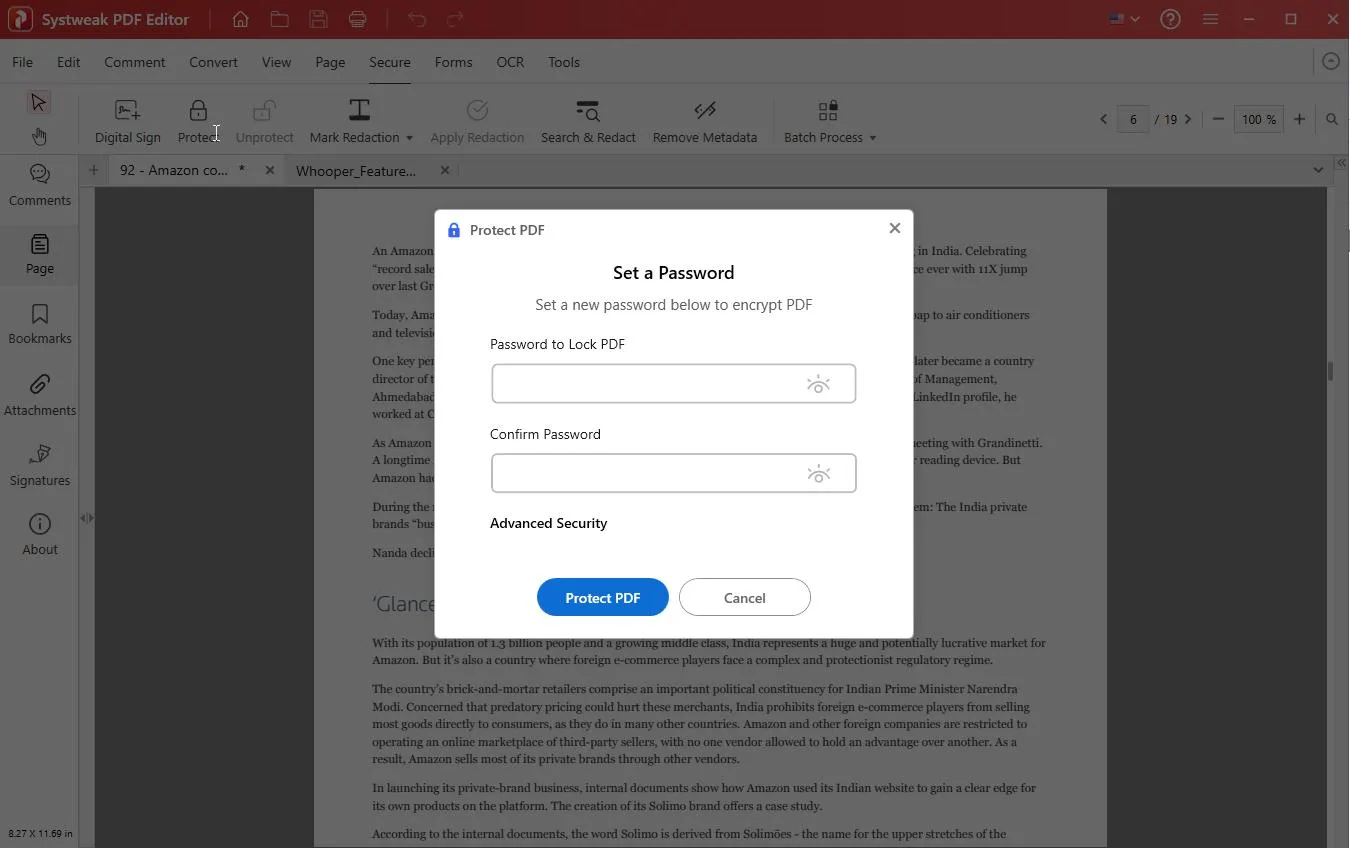1350x848 pixels.
Task: Switch to the Whooper_Feature document tab
Action: [356, 171]
